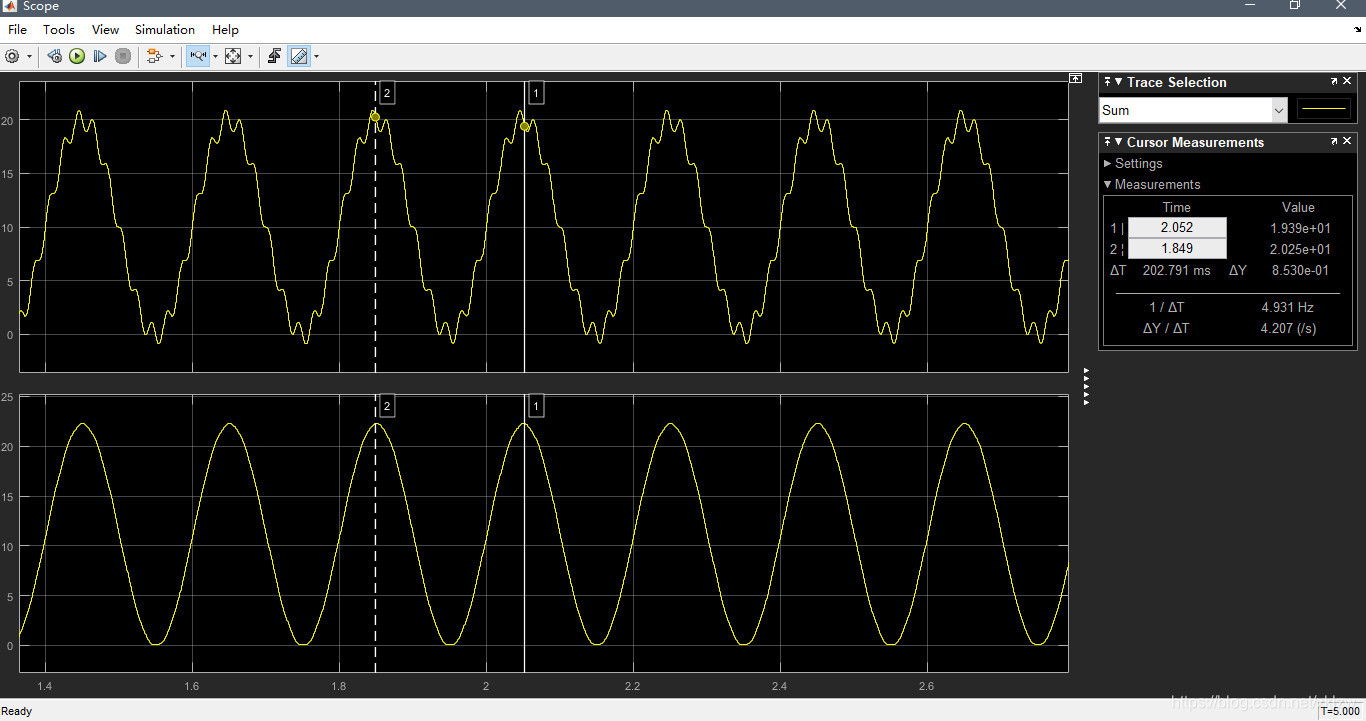The image size is (1366, 721).
Task: Open the Help menu
Action: coord(225,30)
